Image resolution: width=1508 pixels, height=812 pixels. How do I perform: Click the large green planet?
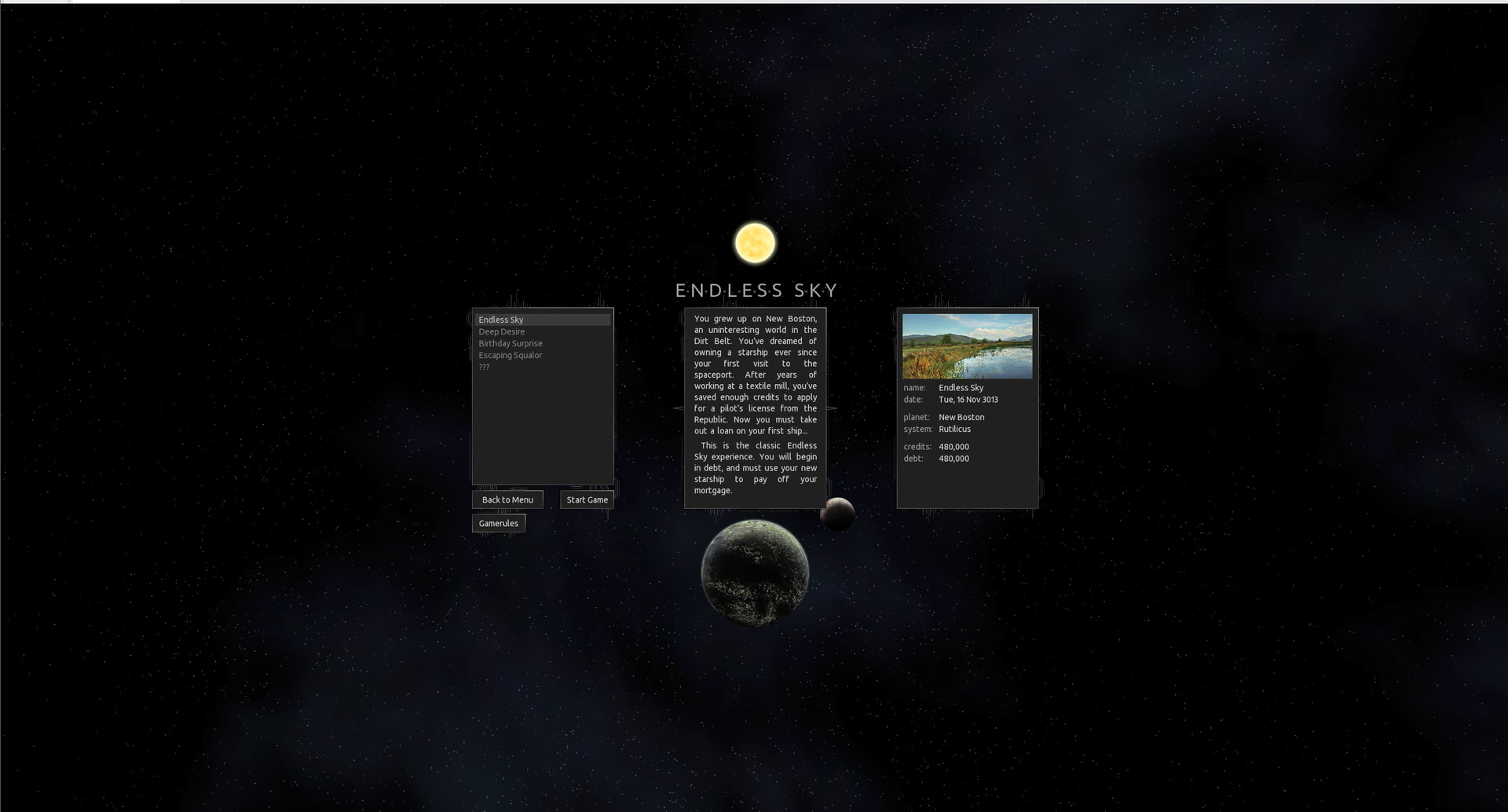pyautogui.click(x=755, y=572)
